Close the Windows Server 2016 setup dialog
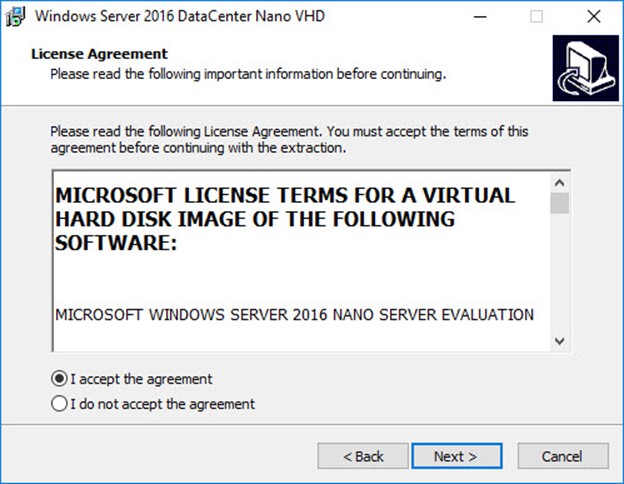The width and height of the screenshot is (624, 484). pos(595,17)
